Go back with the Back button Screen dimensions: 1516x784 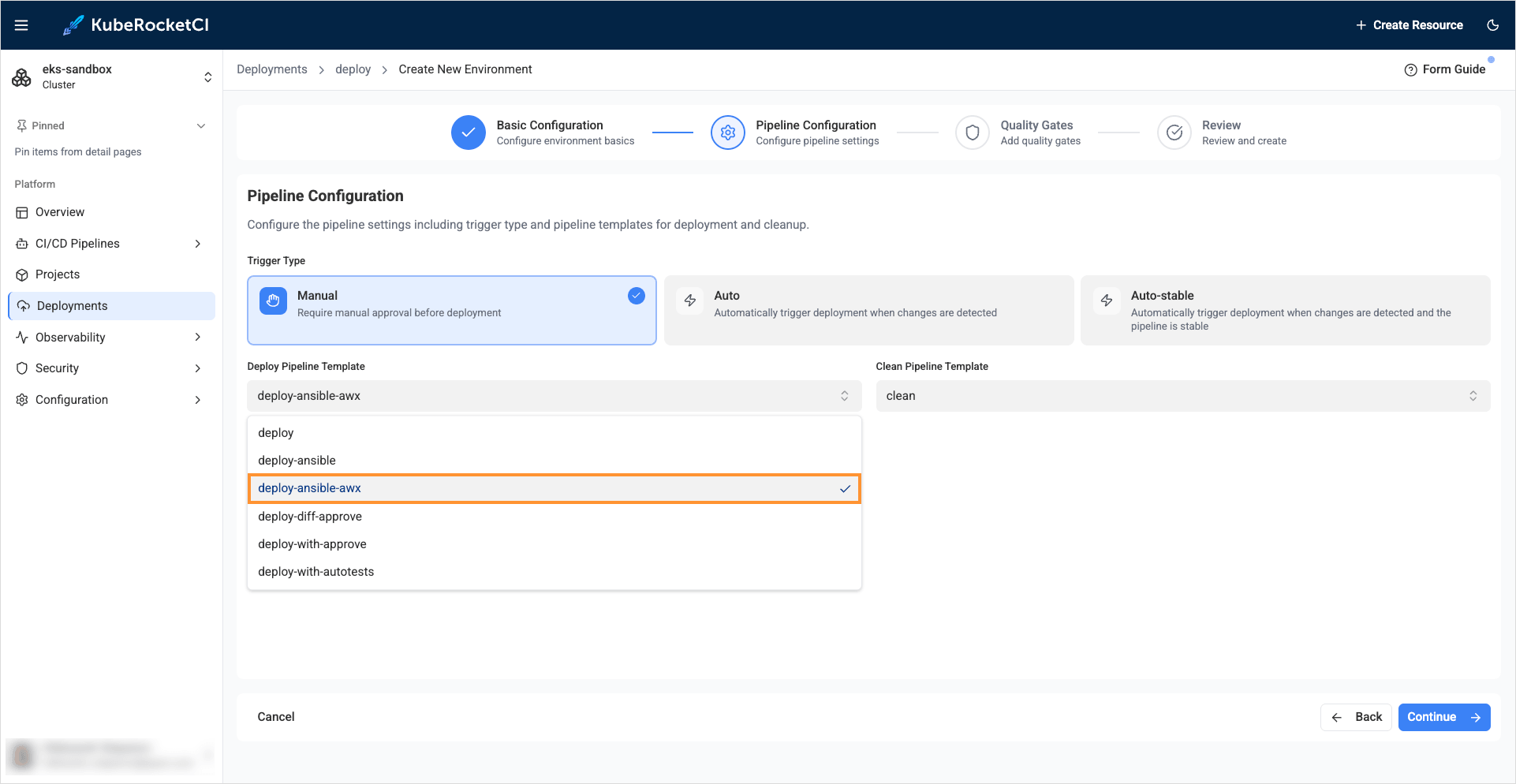coord(1356,717)
